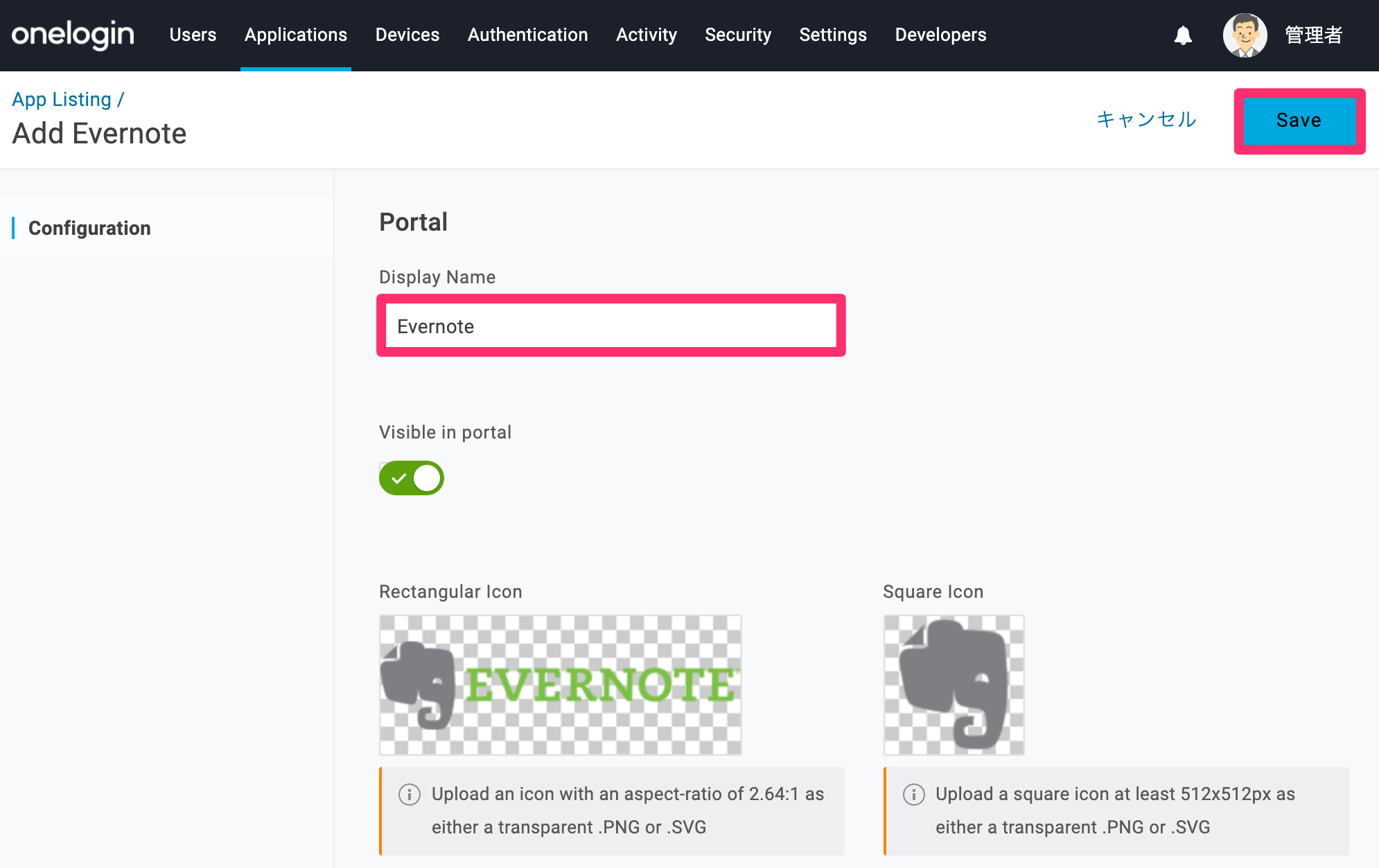Open the admin avatar profile picture

1245,35
